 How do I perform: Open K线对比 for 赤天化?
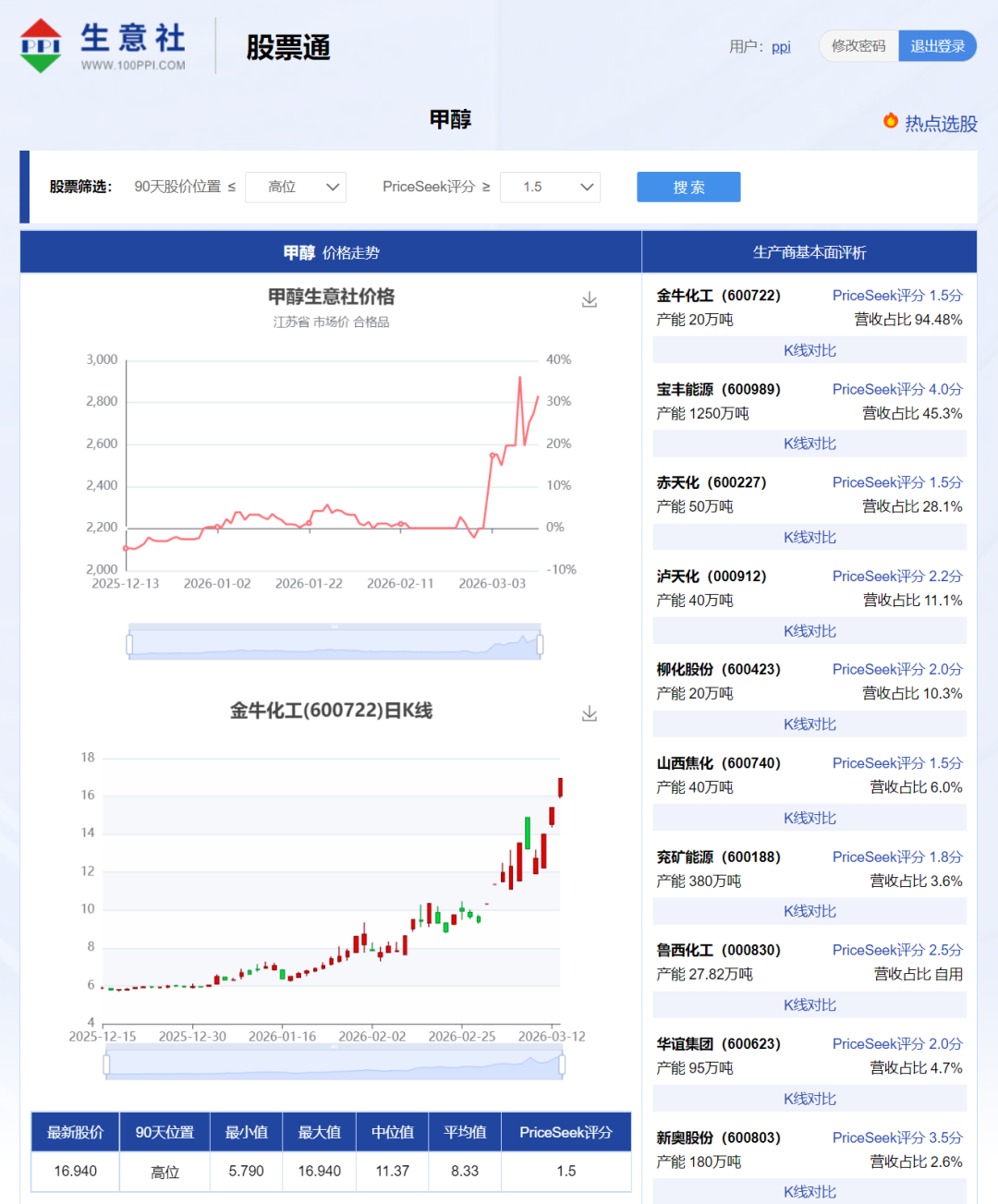tap(809, 537)
